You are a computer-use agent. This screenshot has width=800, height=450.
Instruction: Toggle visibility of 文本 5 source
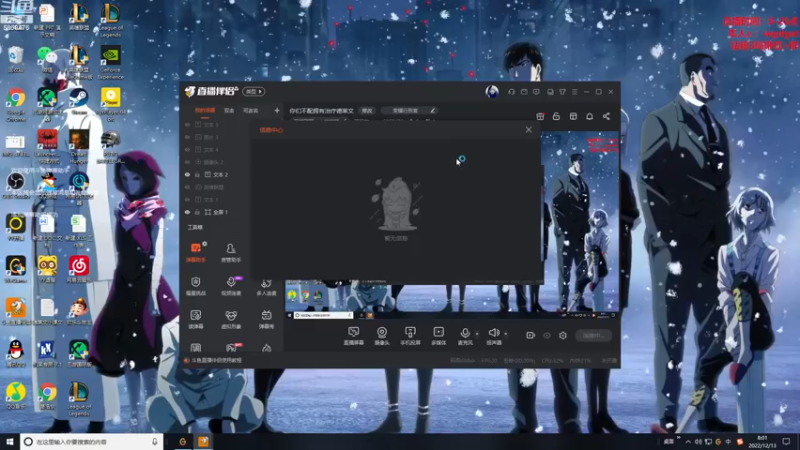point(187,124)
